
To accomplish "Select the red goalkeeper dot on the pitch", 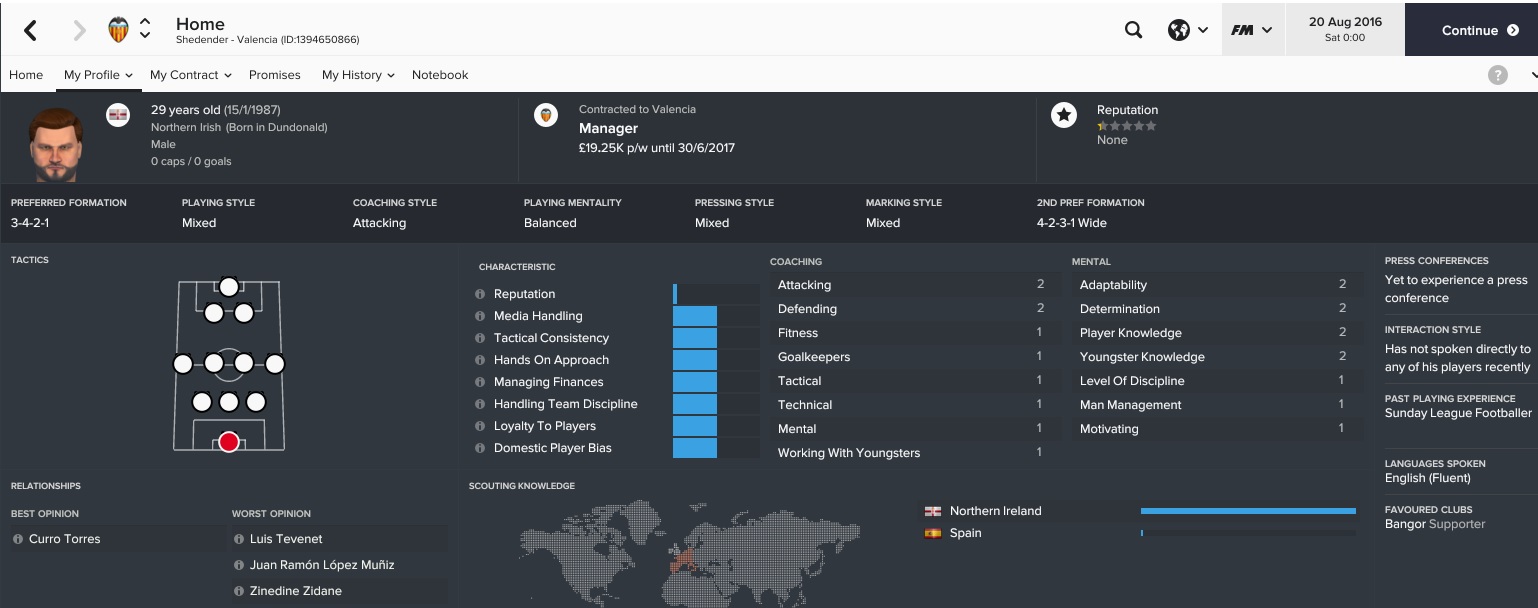I will tap(229, 442).
